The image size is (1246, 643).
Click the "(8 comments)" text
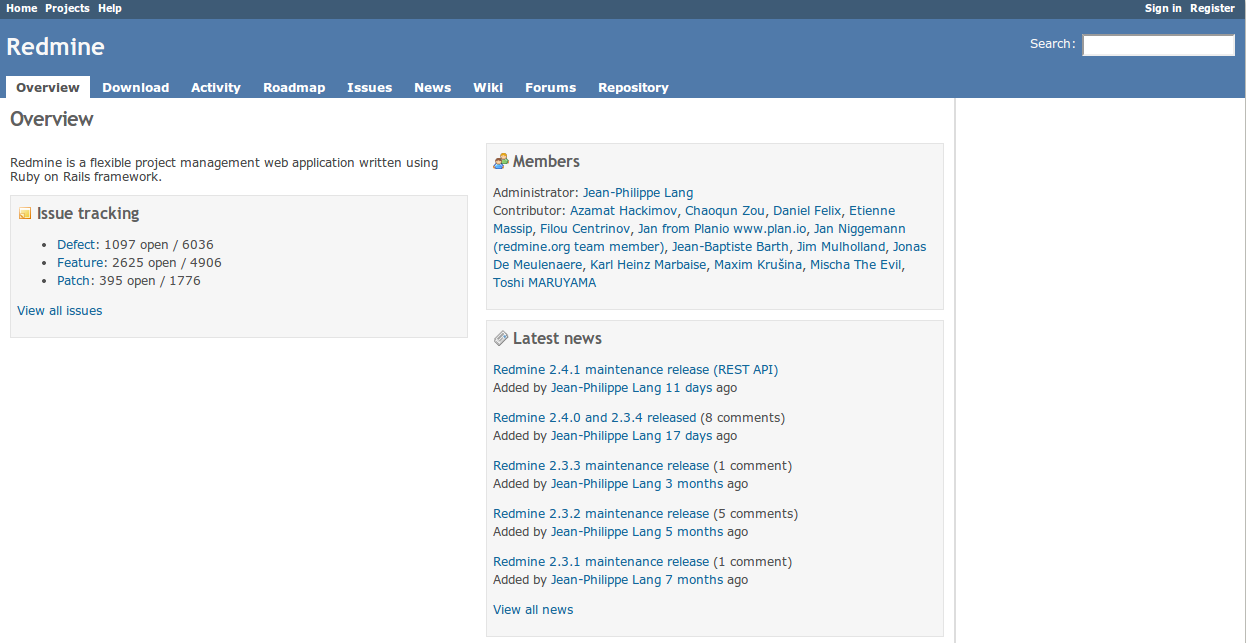[743, 418]
